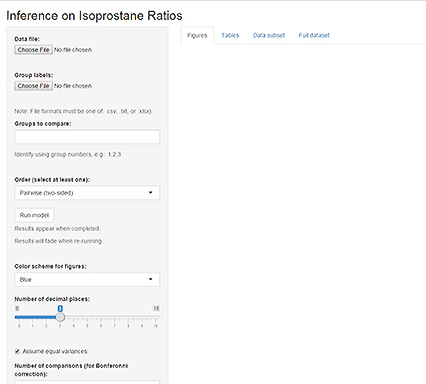Click the 'Results will fade when re-running' text
The height and width of the screenshot is (384, 426).
tap(58, 241)
